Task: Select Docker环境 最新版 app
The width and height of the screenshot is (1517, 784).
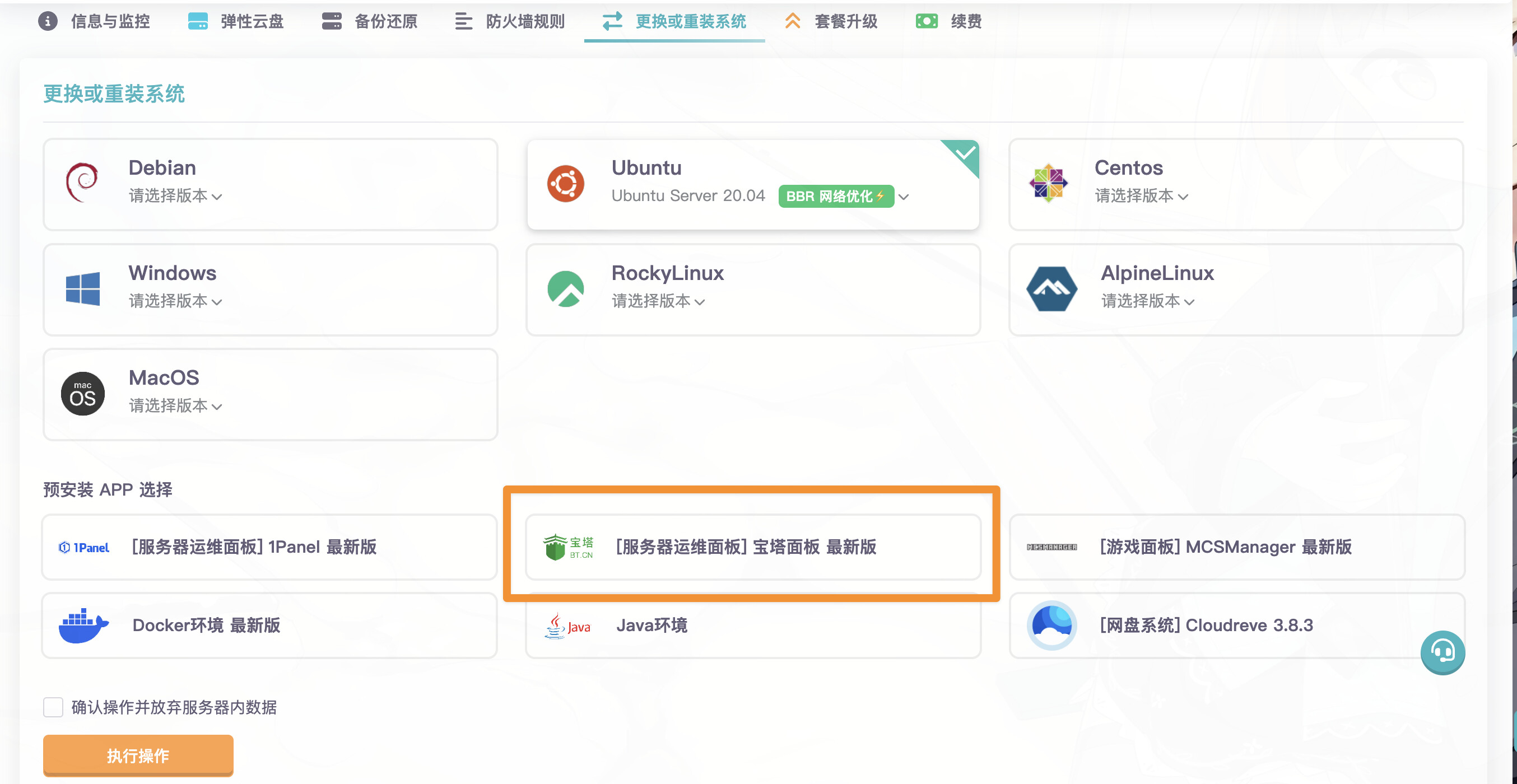Action: [269, 625]
